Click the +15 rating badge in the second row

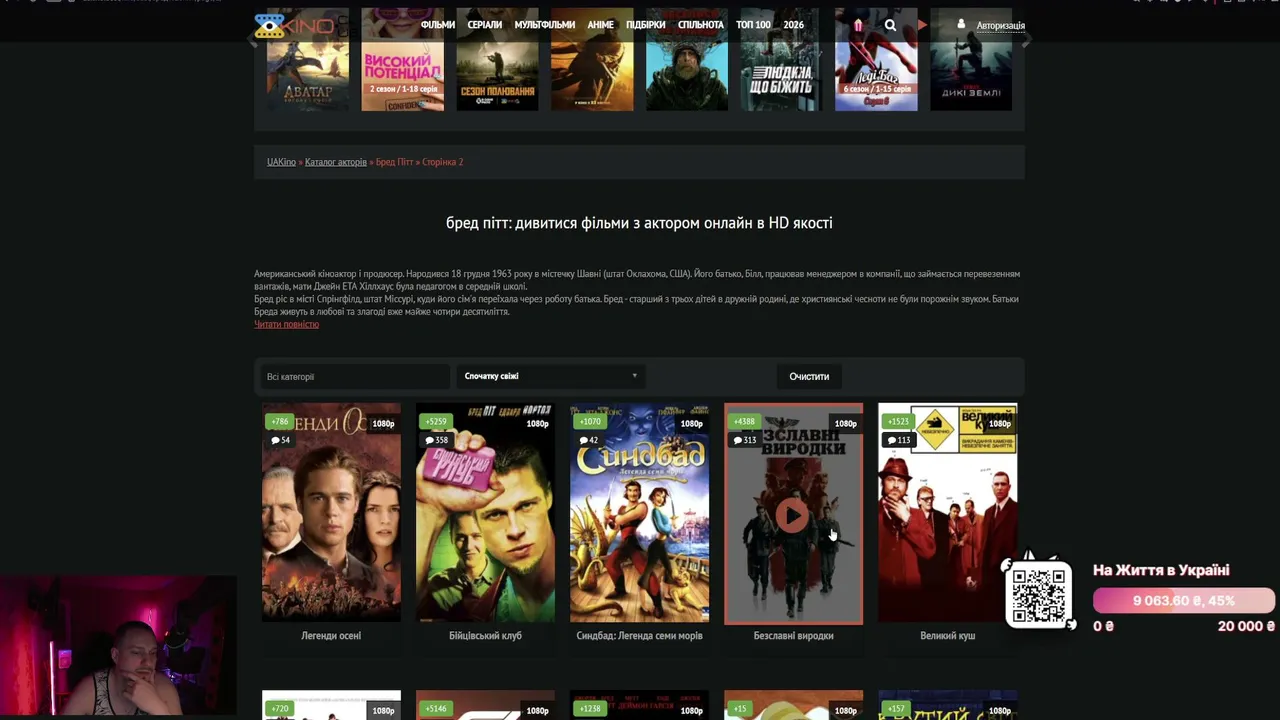click(x=740, y=709)
